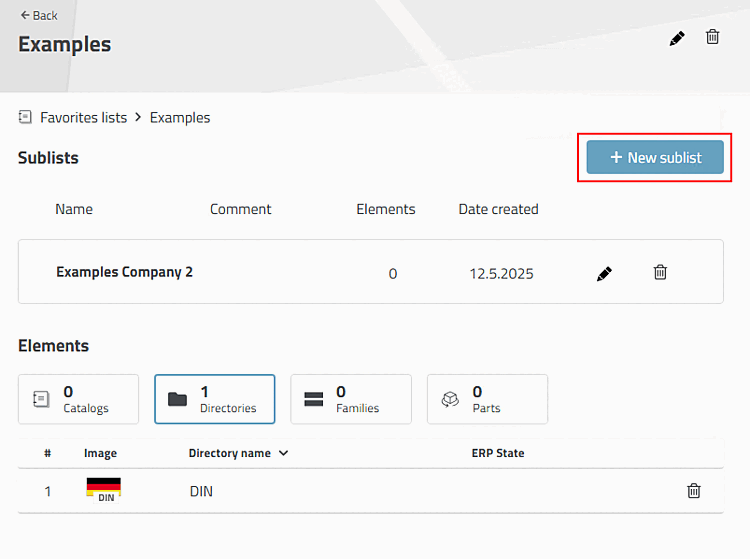Delete the Examples list via header trash icon

712,37
